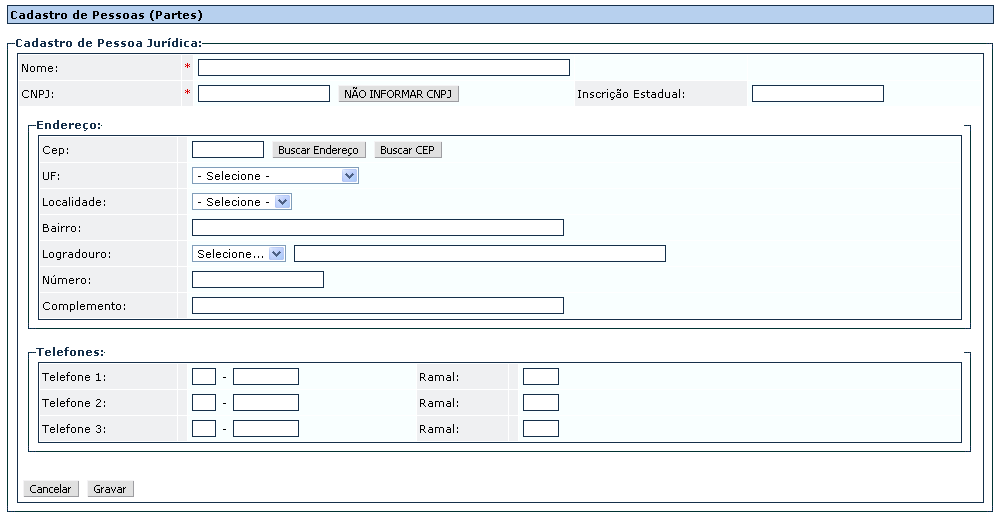Click the Ramal field for Telefone 3
This screenshot has width=999, height=516.
(x=541, y=429)
